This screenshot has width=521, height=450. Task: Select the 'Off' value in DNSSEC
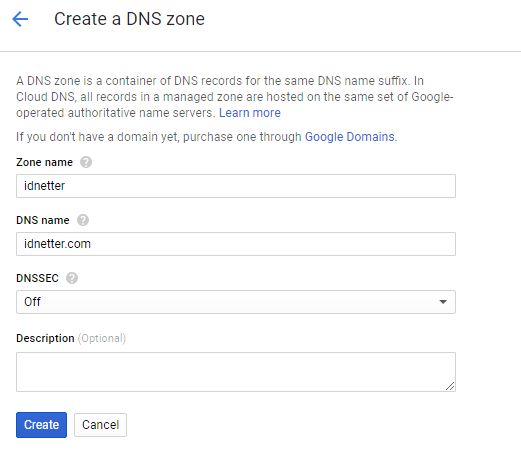[32, 302]
